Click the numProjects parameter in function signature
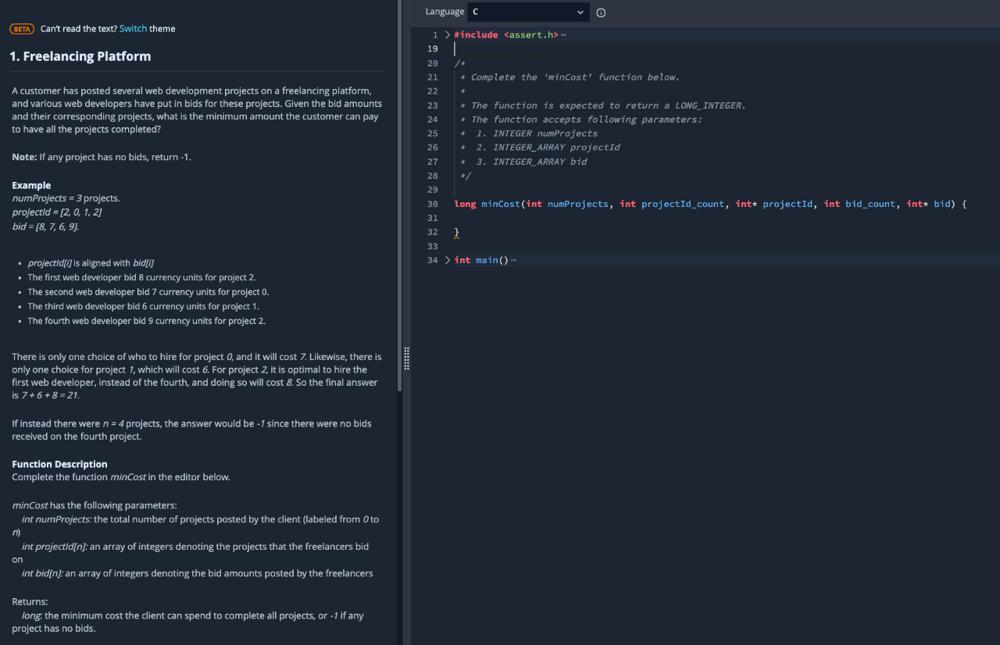 coord(577,204)
